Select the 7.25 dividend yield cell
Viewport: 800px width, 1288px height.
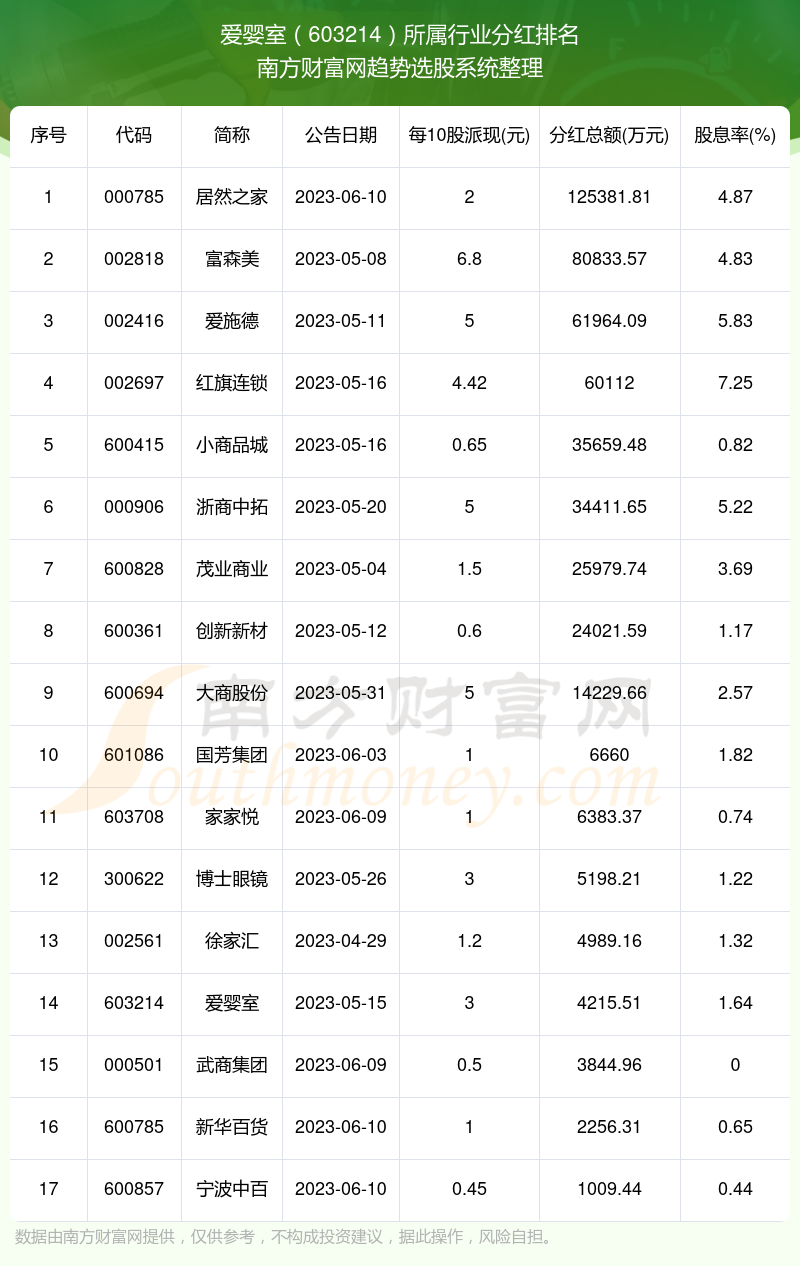pos(734,383)
